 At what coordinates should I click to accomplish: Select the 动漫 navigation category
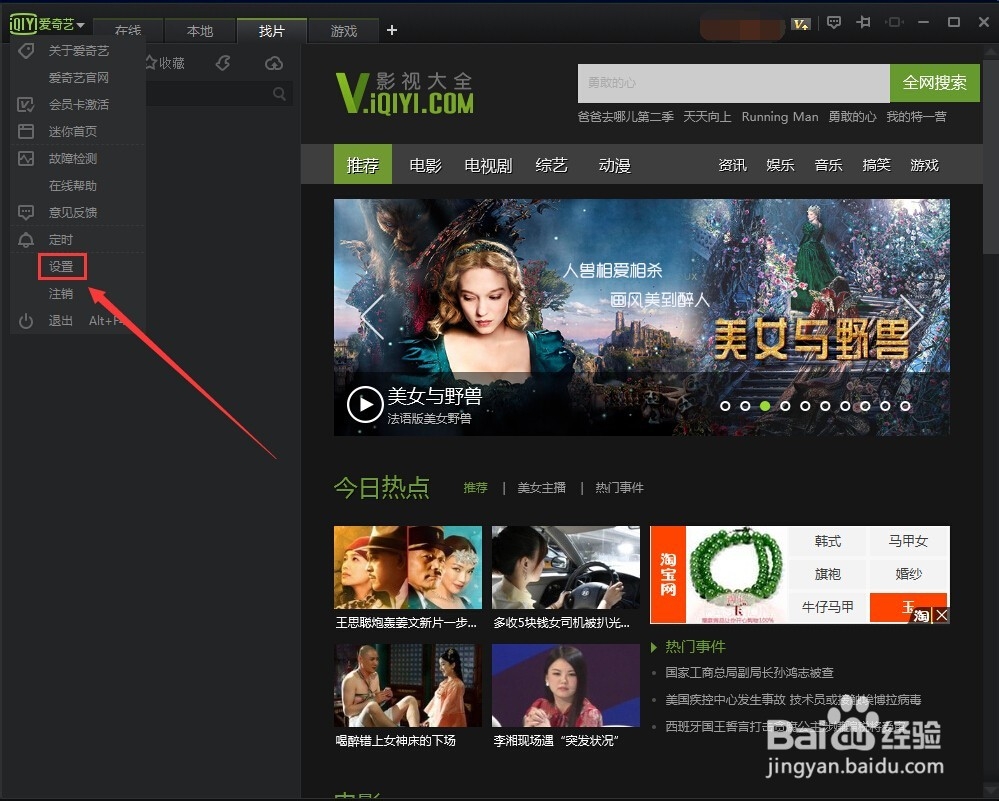[614, 165]
